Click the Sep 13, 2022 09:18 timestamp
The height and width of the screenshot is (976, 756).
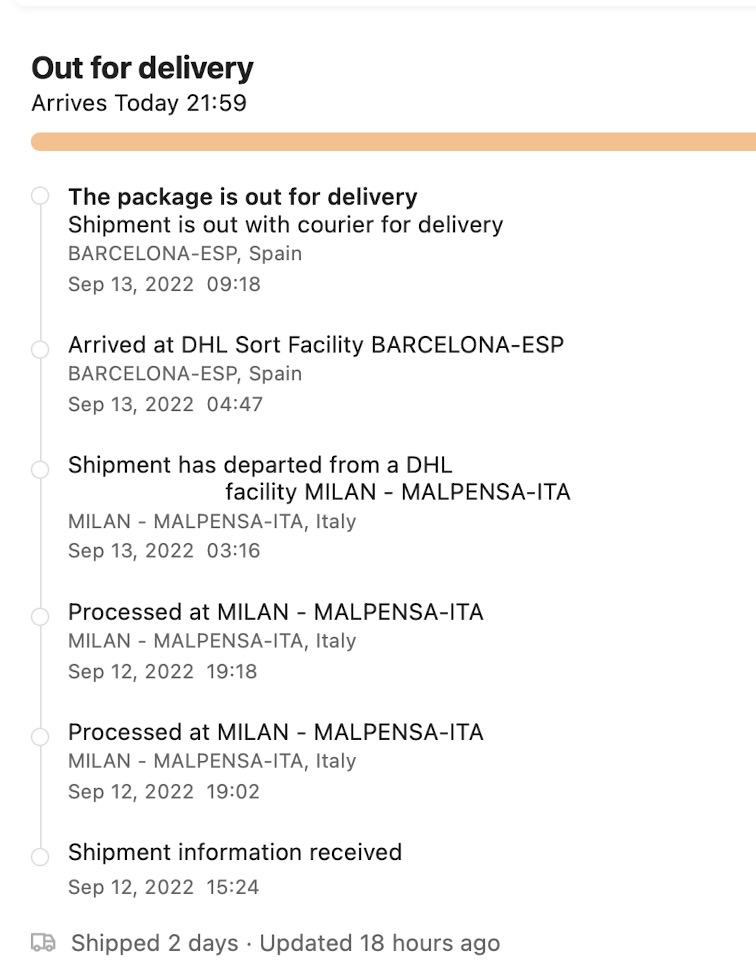click(164, 284)
